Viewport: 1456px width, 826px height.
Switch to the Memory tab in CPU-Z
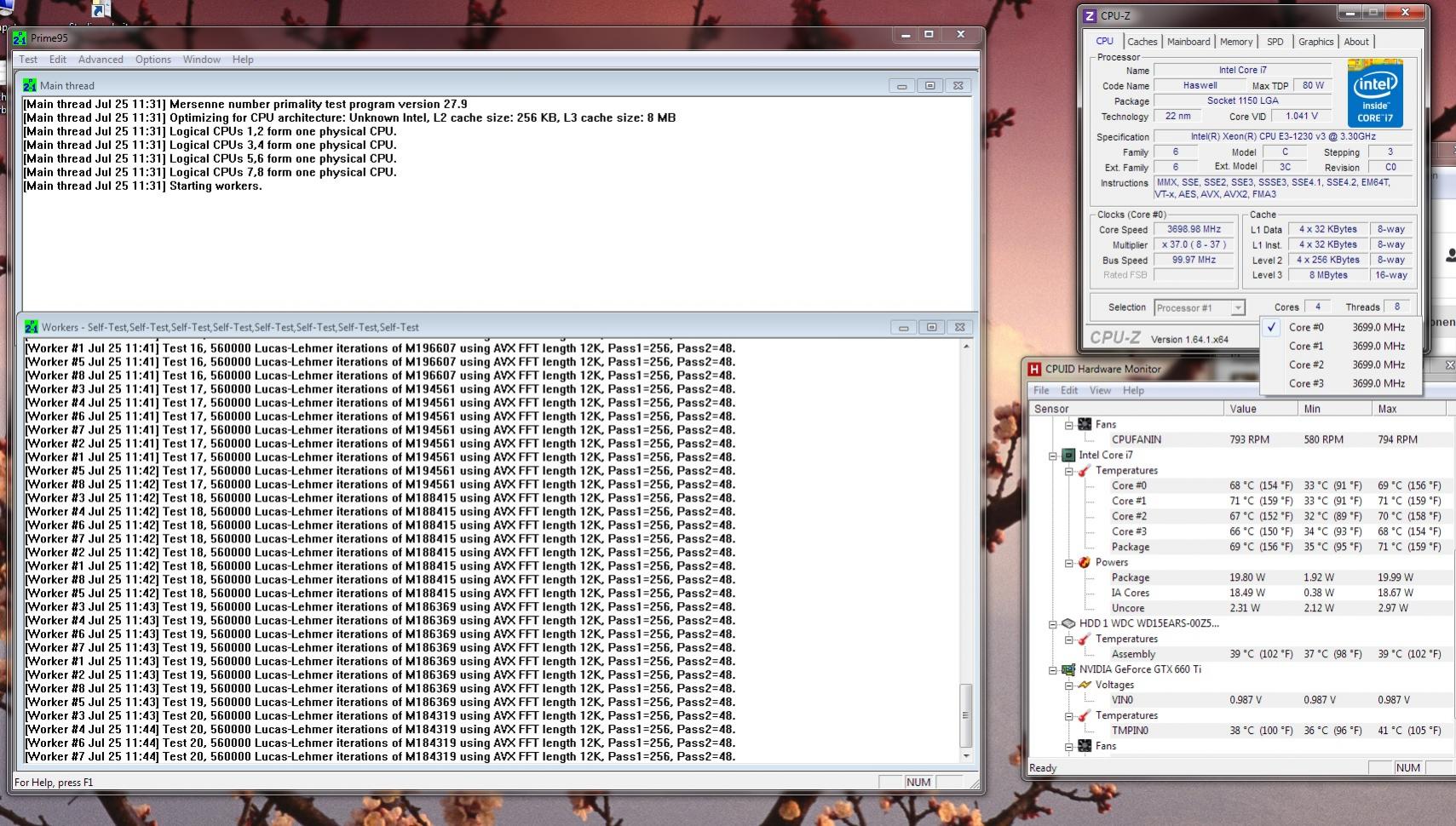coord(1235,42)
